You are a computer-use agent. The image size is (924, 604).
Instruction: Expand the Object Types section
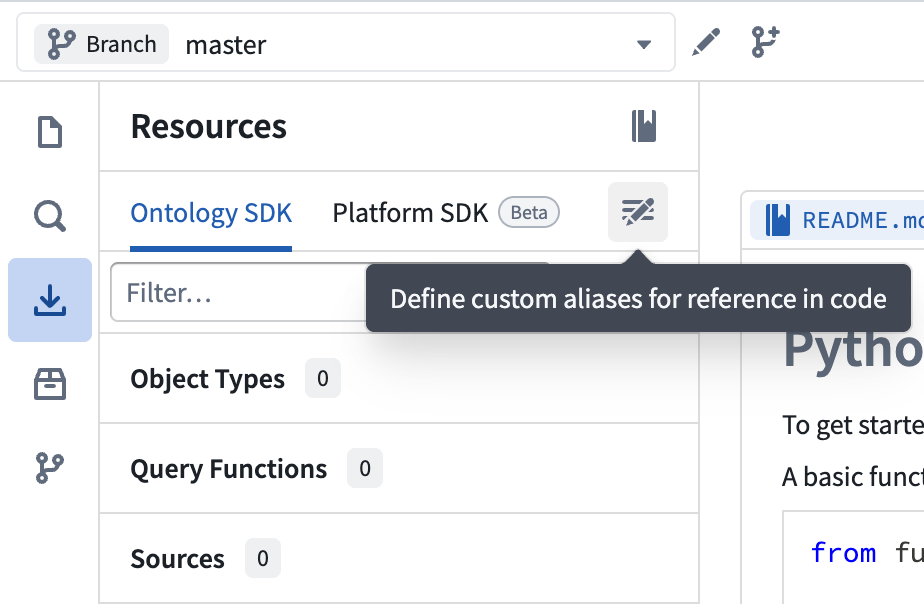(207, 379)
